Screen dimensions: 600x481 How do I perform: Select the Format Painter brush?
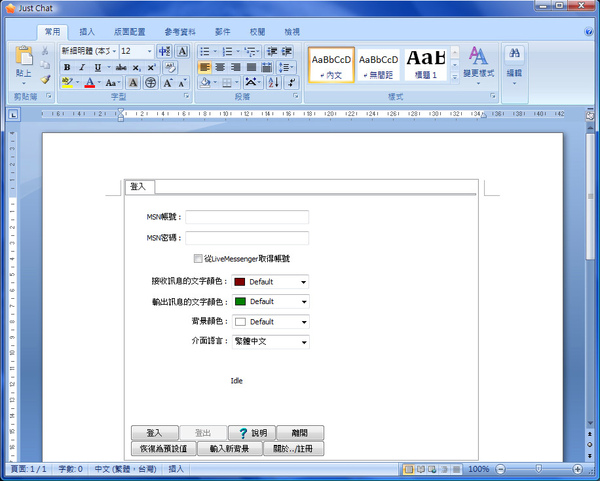45,79
